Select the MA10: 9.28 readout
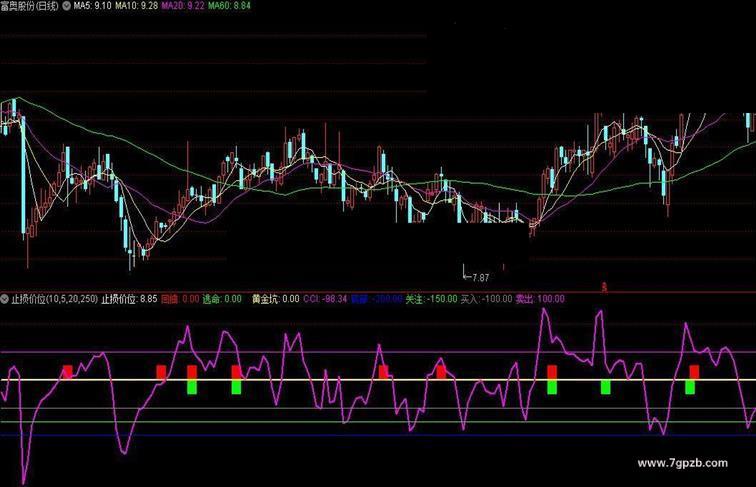The height and width of the screenshot is (487, 756). click(136, 6)
